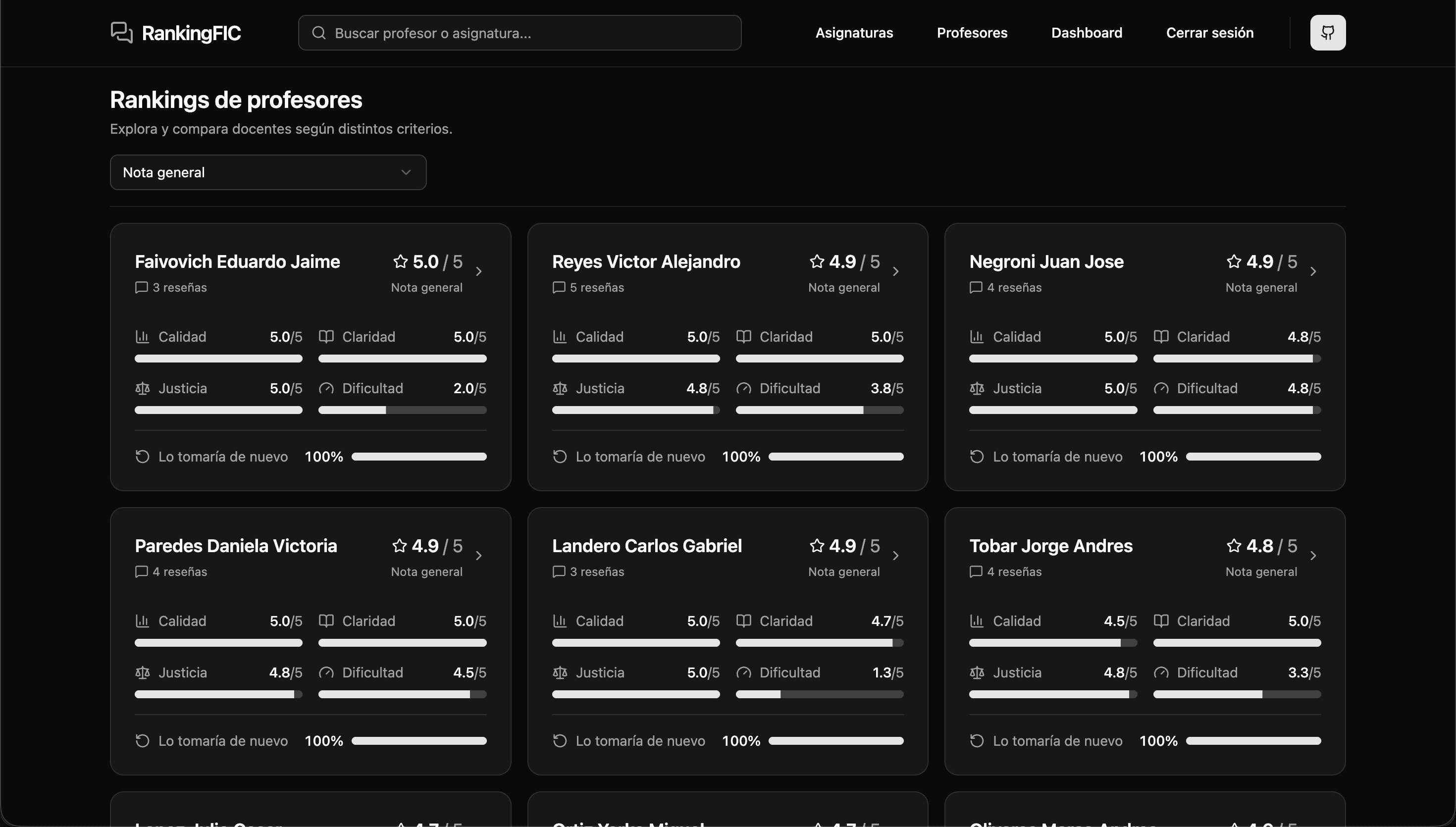The width and height of the screenshot is (1456, 827).
Task: Click the star icon on Reyes Victor Alejandro's card
Action: (817, 261)
